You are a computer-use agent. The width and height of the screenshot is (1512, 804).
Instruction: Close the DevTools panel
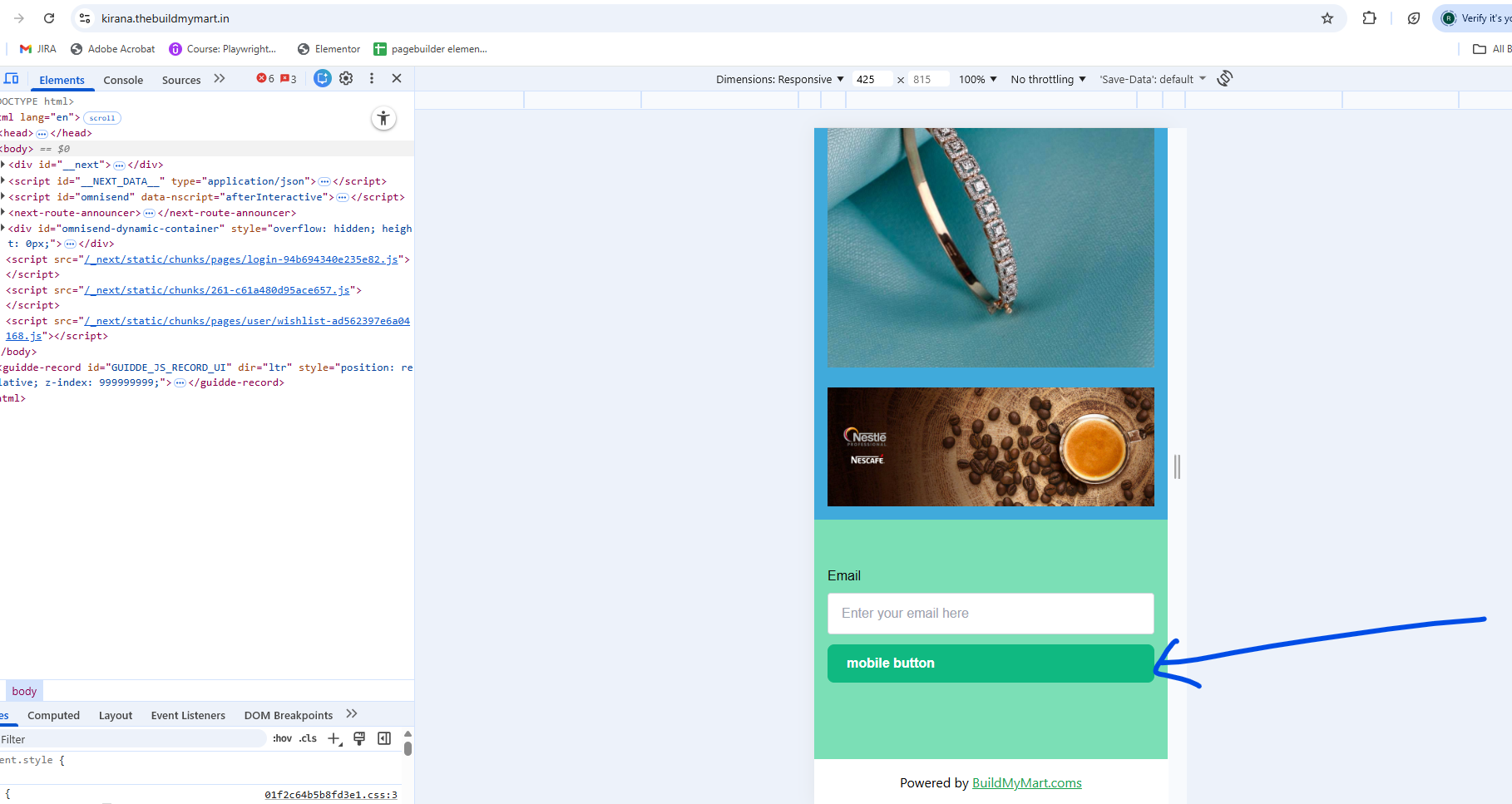pos(397,78)
